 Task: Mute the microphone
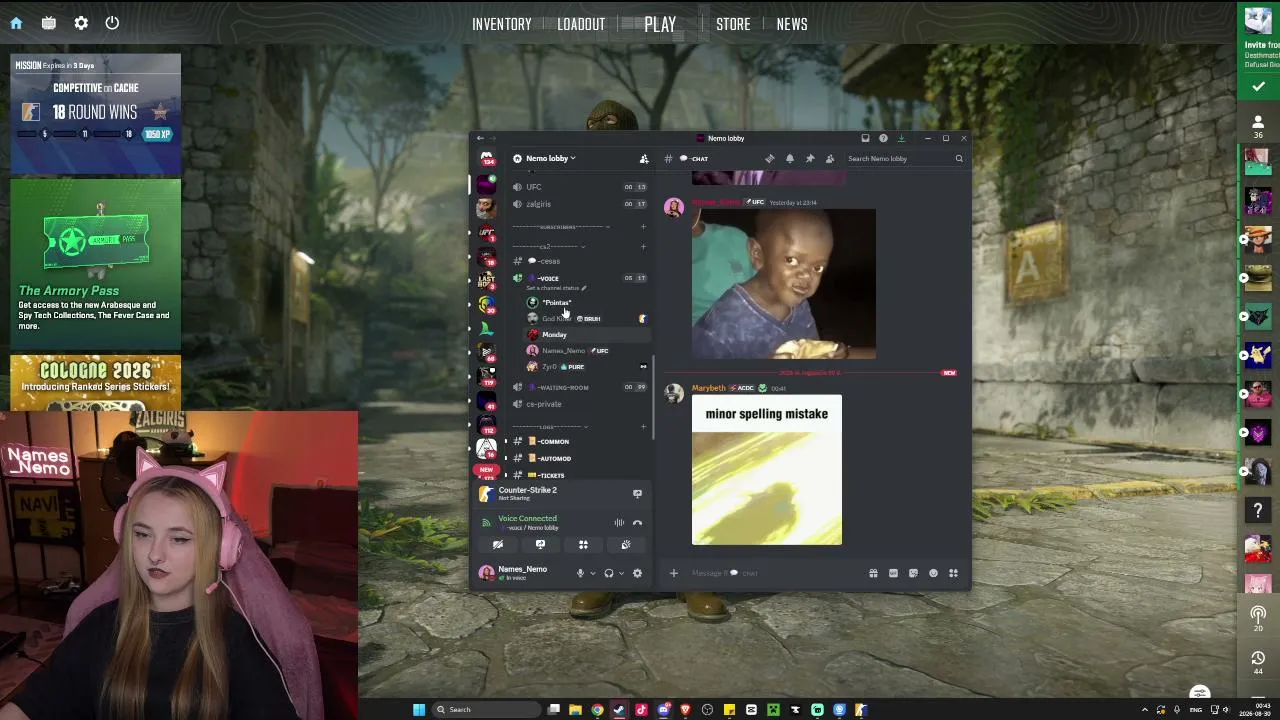tap(580, 573)
